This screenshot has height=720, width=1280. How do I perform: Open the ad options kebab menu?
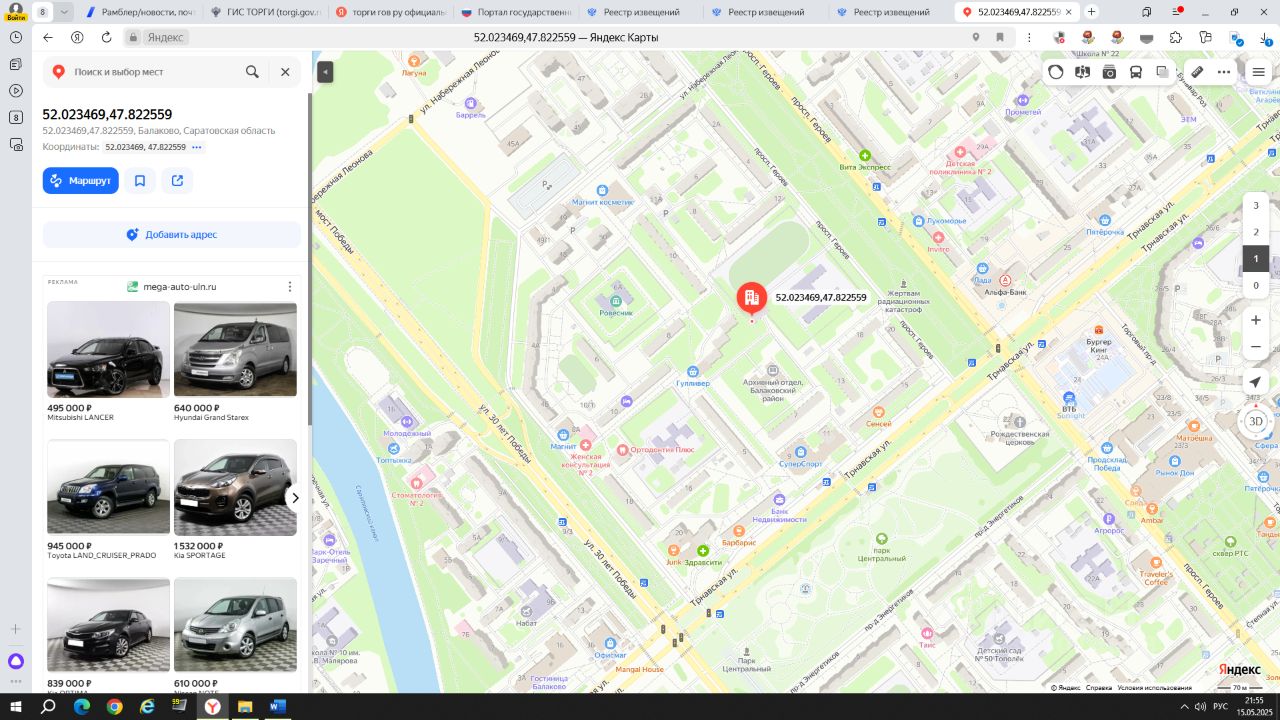290,287
